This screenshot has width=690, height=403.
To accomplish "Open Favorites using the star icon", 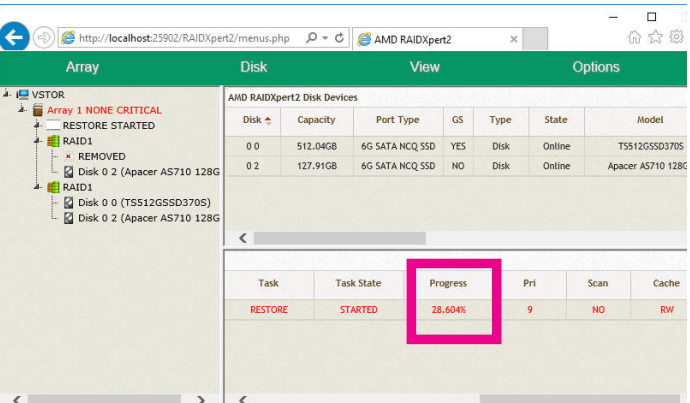I will pos(656,38).
